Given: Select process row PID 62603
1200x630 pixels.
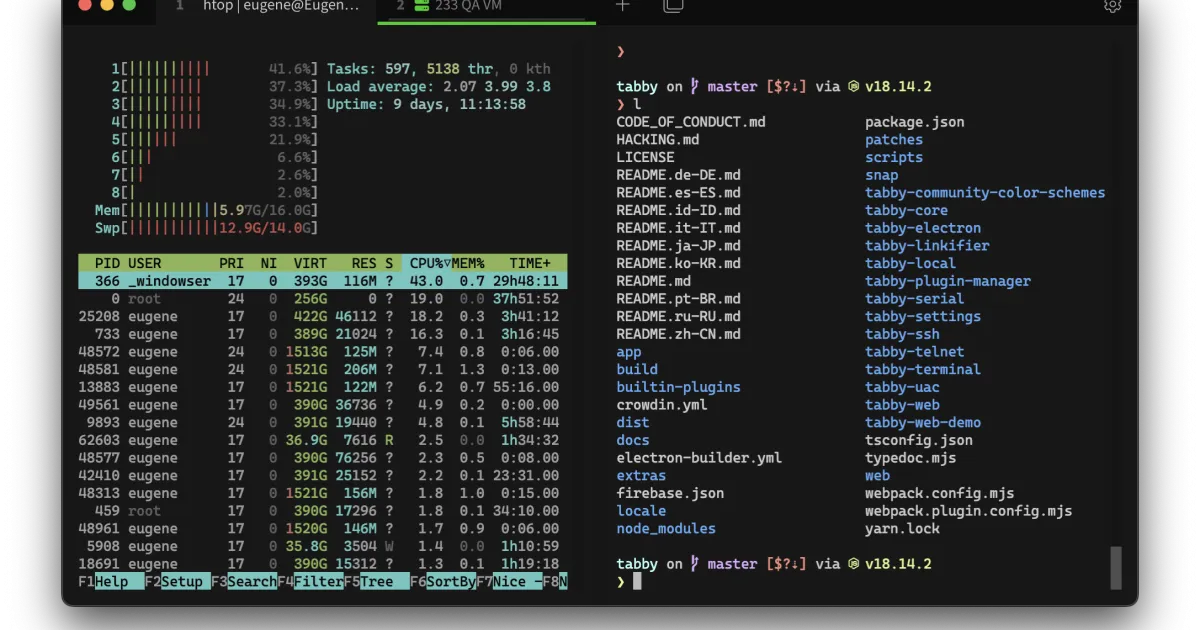Looking at the screenshot, I should pyautogui.click(x=323, y=440).
